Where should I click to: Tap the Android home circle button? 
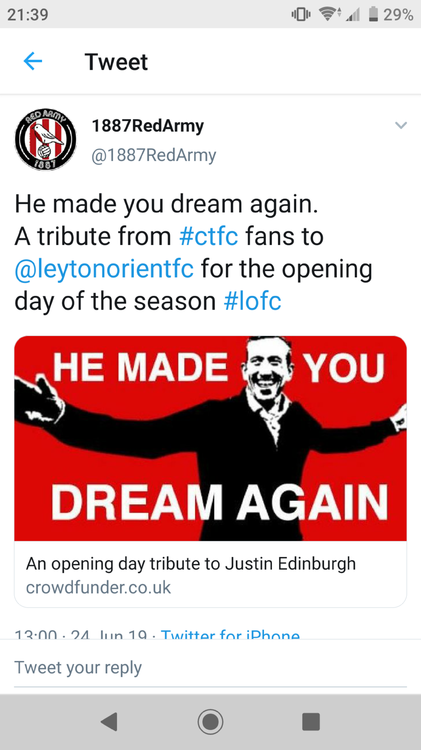210,721
